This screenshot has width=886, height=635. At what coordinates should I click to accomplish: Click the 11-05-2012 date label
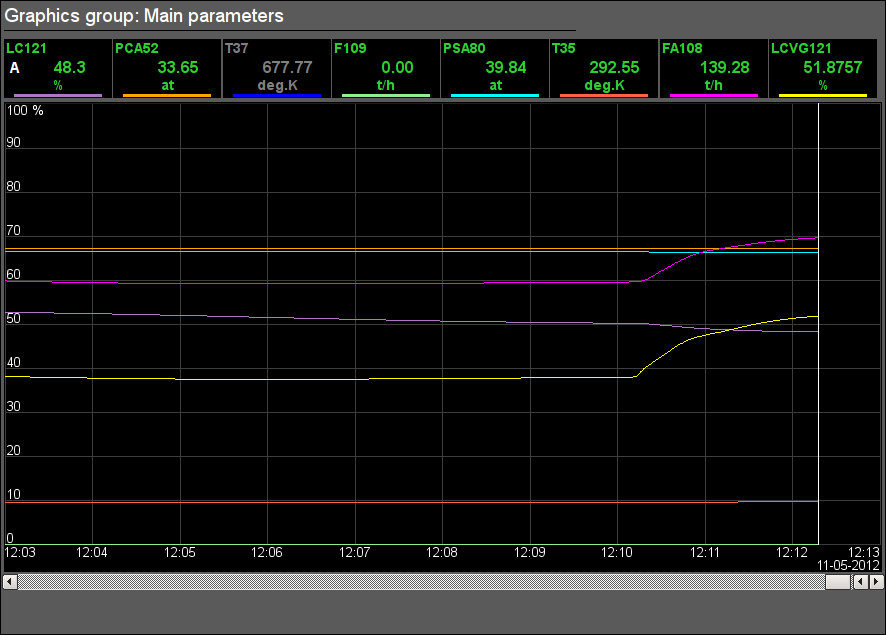click(848, 565)
